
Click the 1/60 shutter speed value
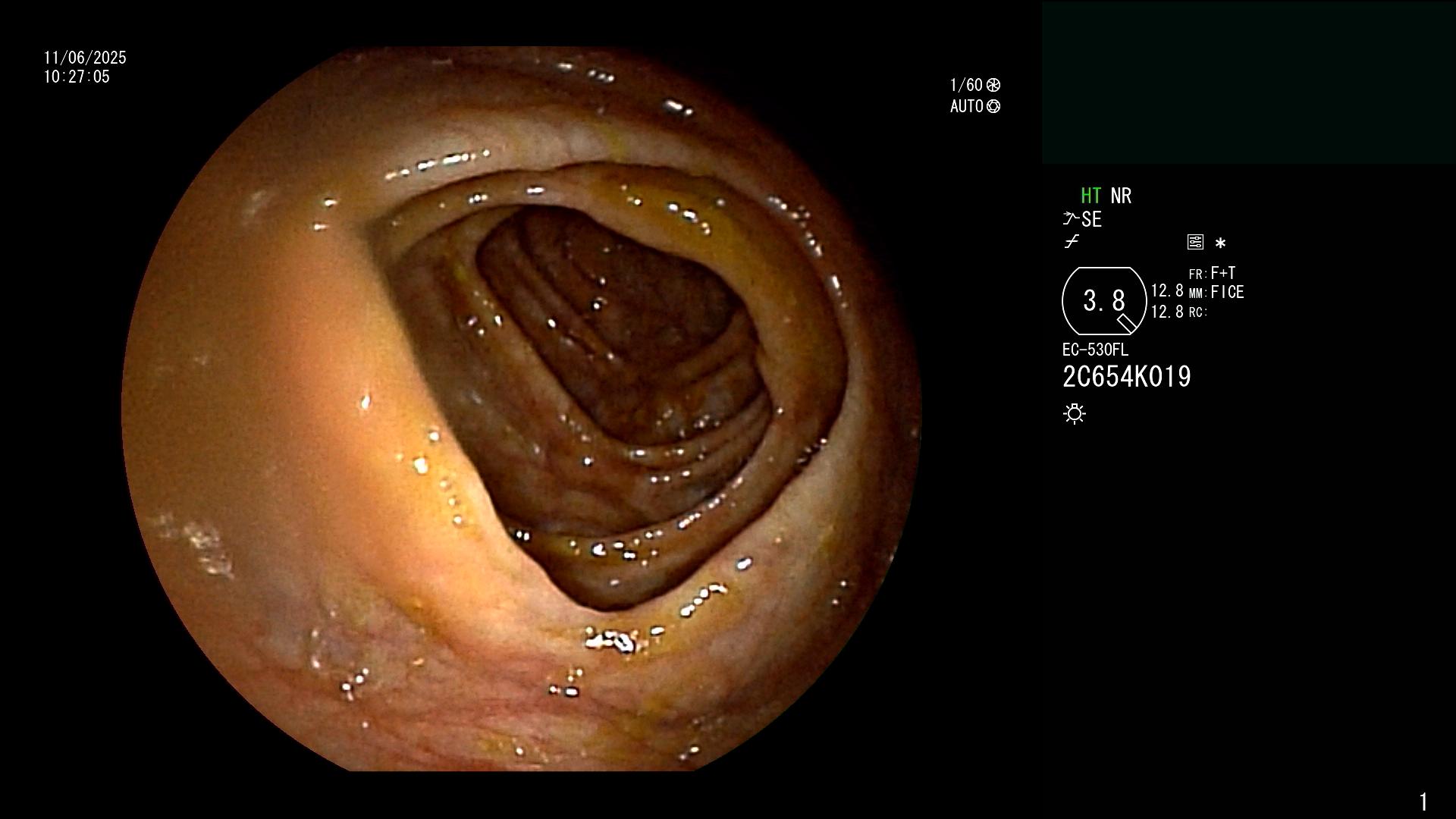point(966,85)
